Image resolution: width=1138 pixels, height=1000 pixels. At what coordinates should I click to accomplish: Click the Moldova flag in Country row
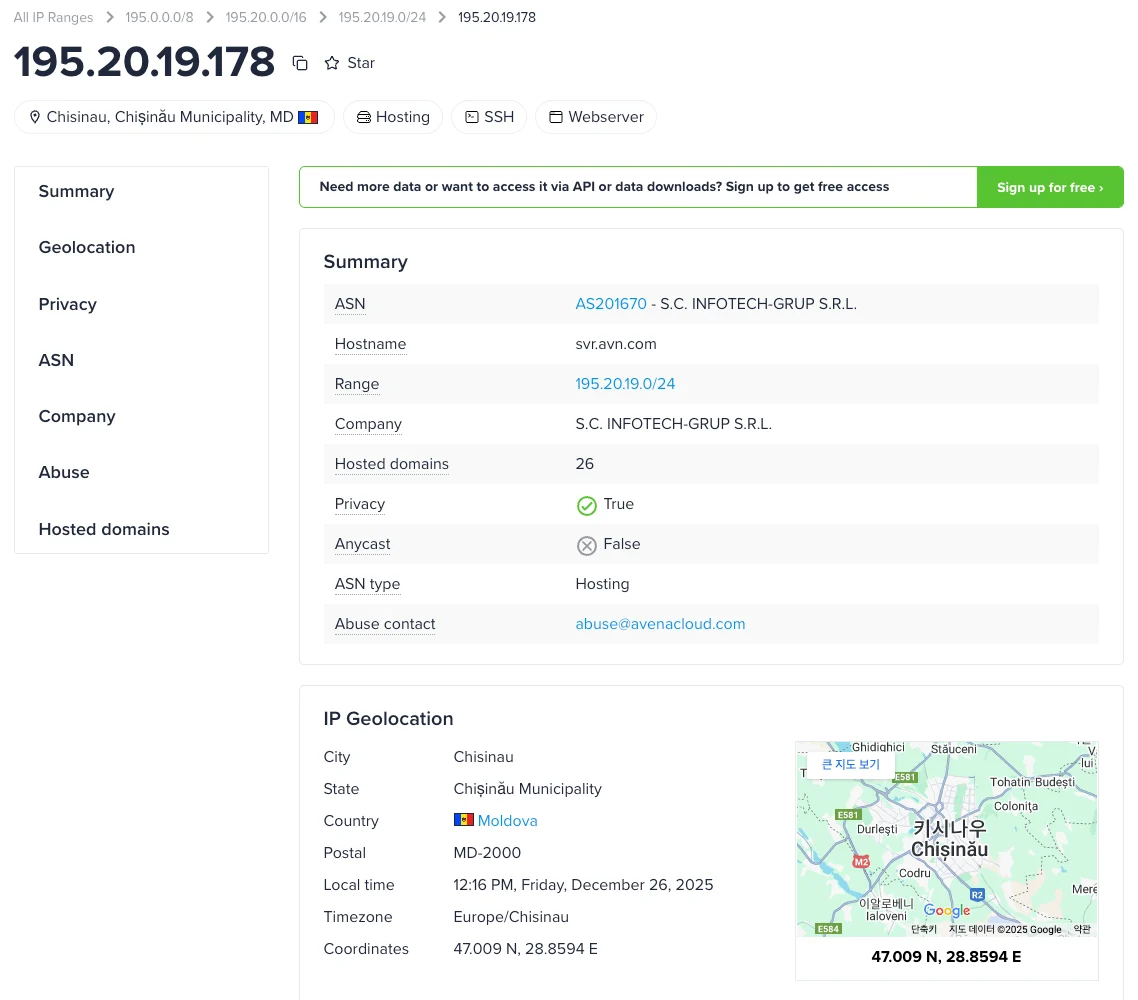coord(463,820)
